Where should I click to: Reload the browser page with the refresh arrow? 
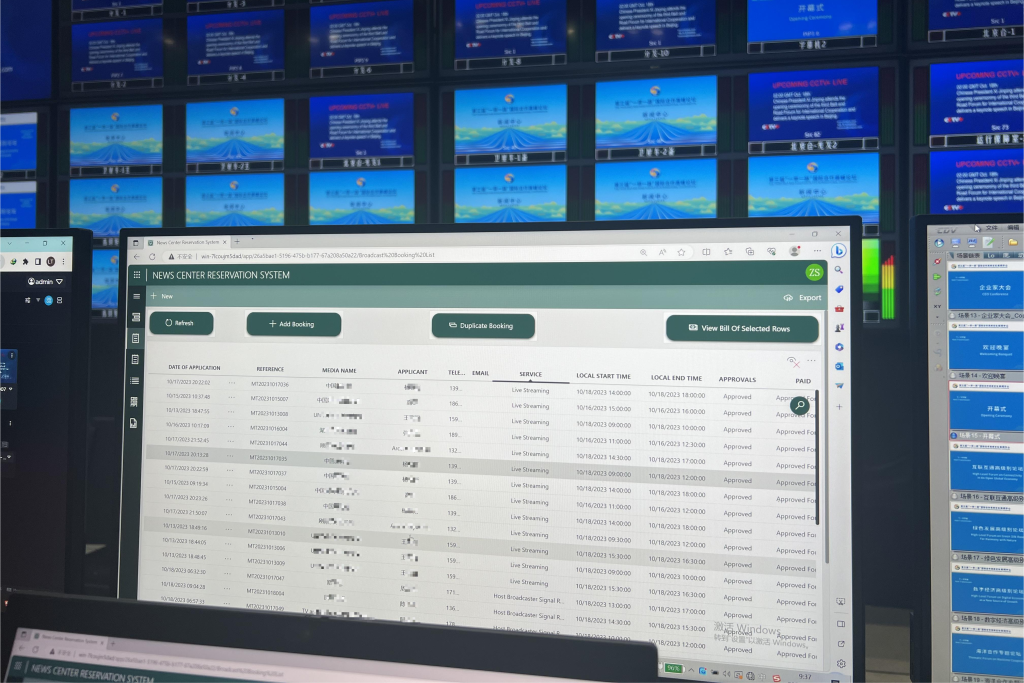point(152,257)
